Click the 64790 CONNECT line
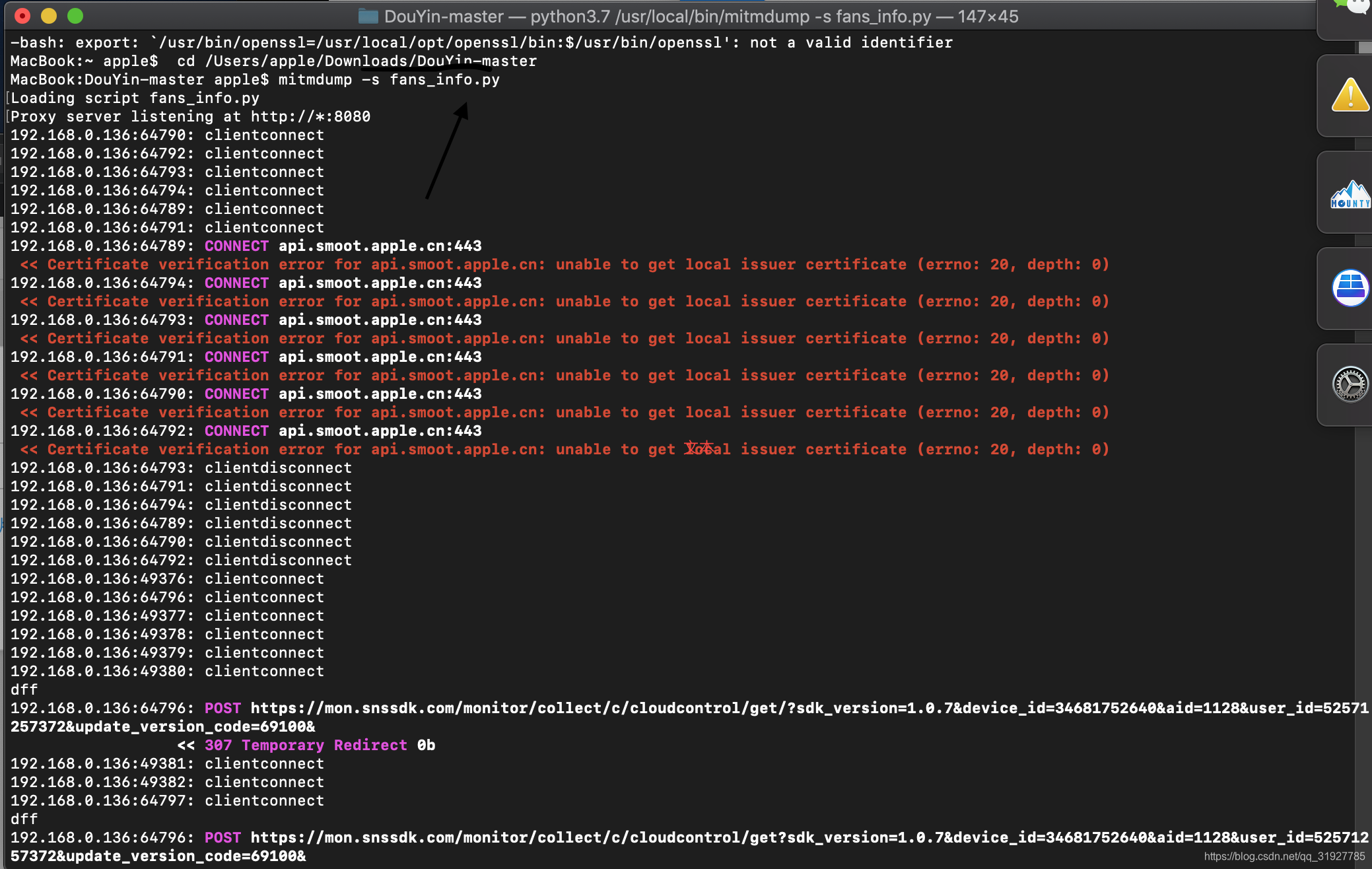The height and width of the screenshot is (869, 1372). click(246, 394)
